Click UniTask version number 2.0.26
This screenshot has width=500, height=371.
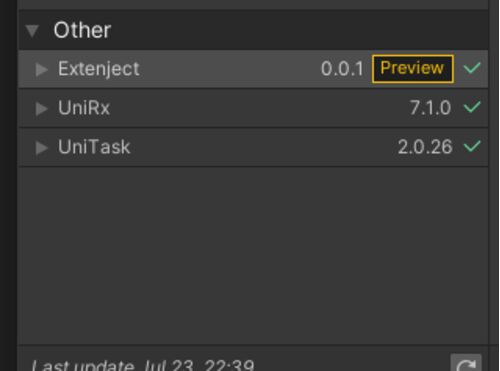pos(425,147)
